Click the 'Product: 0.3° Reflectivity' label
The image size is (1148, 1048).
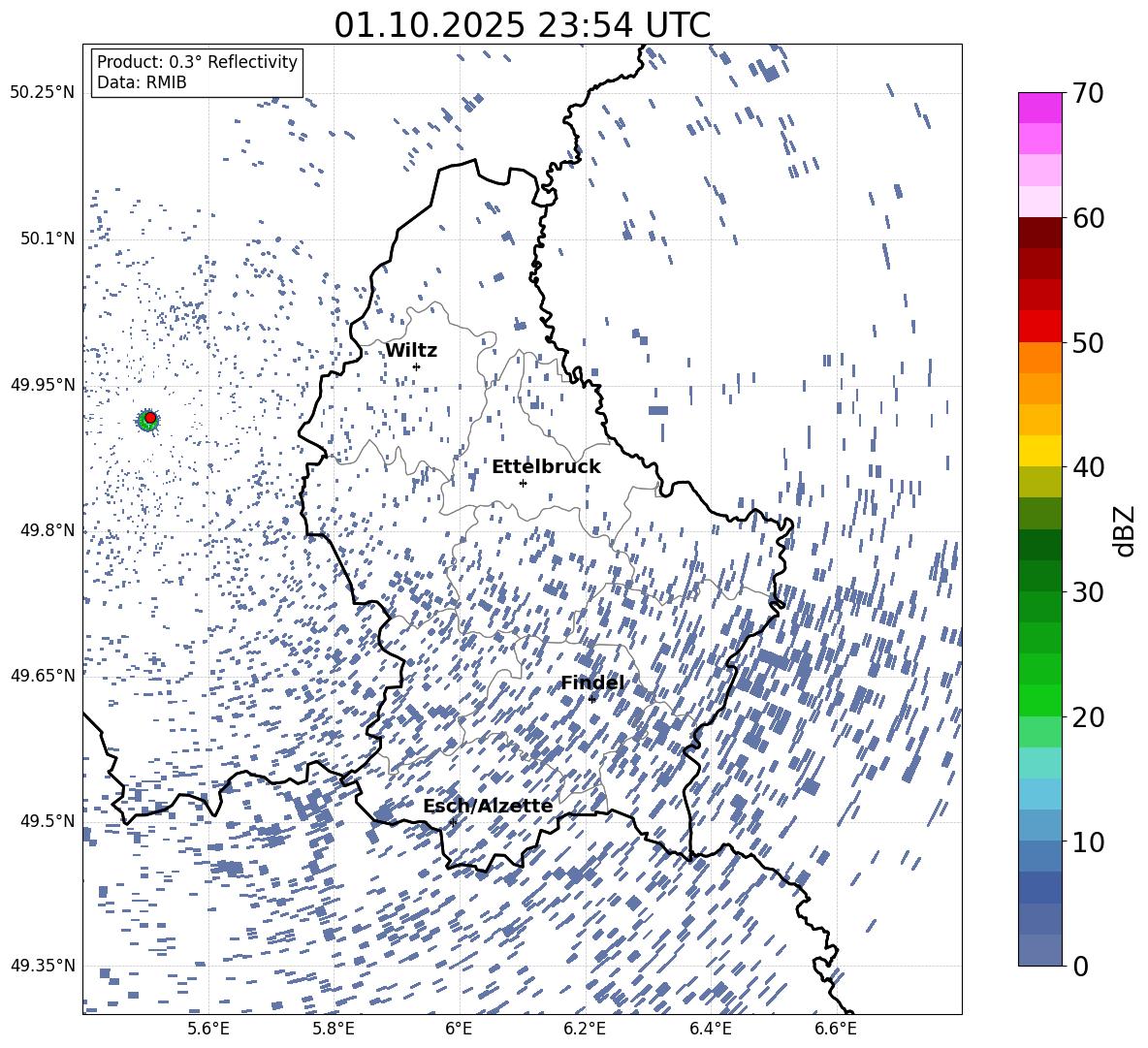coord(197,62)
